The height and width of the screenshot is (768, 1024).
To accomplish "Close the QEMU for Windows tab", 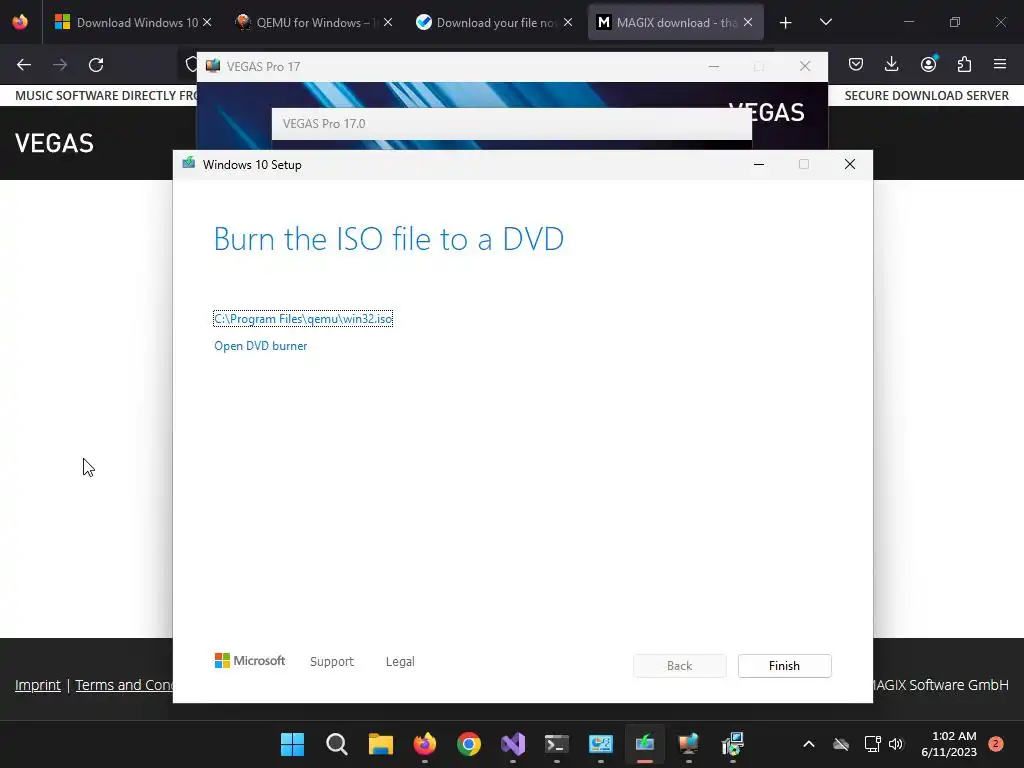I will pyautogui.click(x=388, y=22).
